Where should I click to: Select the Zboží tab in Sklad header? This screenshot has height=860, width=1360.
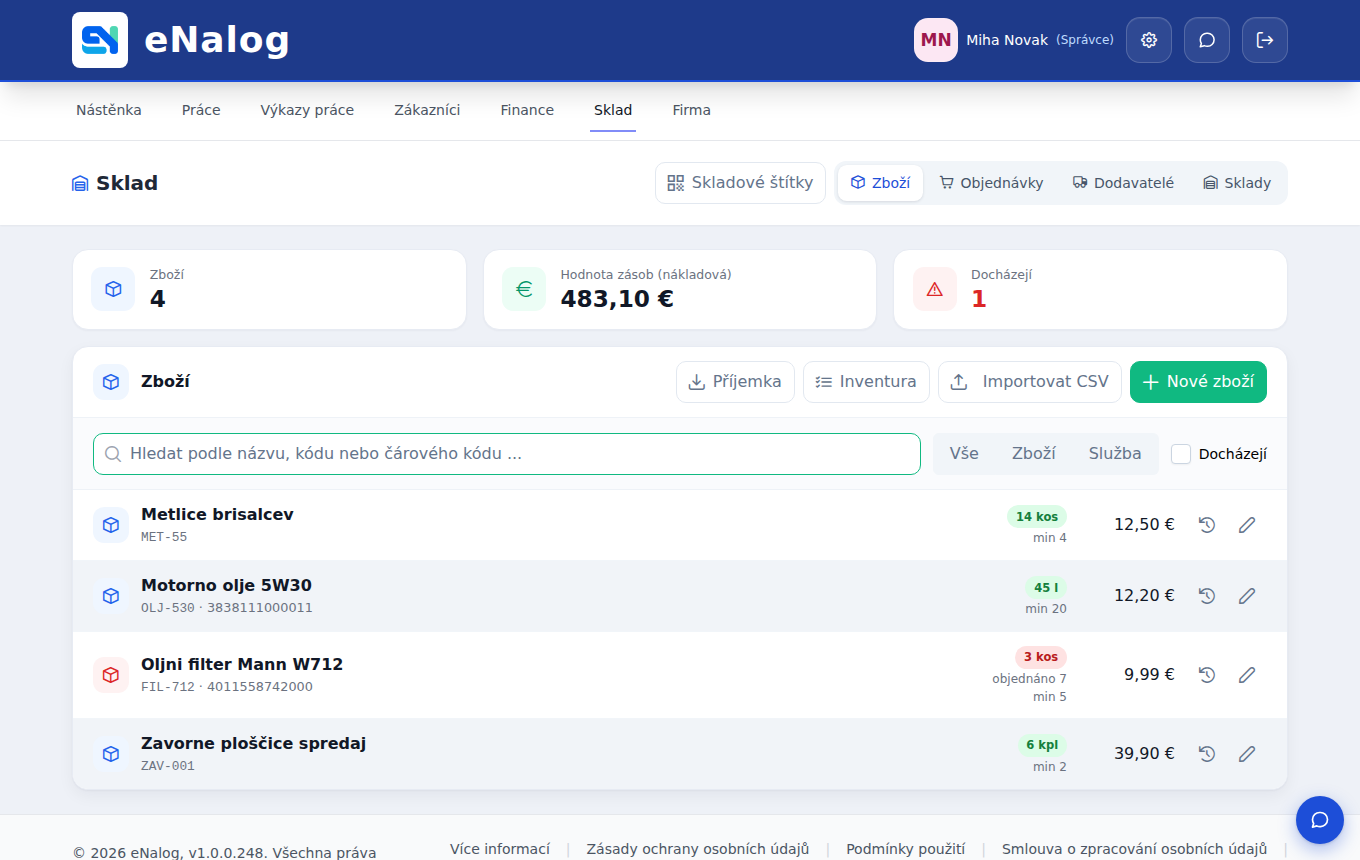coord(880,183)
